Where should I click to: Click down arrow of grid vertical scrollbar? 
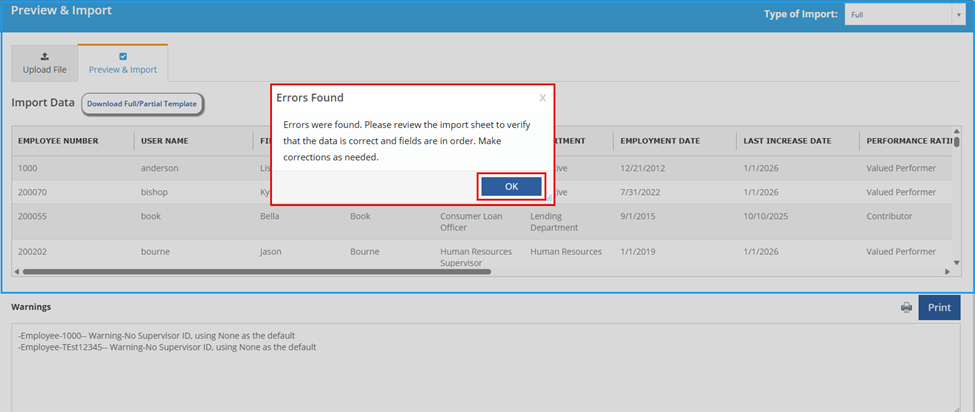tap(956, 262)
